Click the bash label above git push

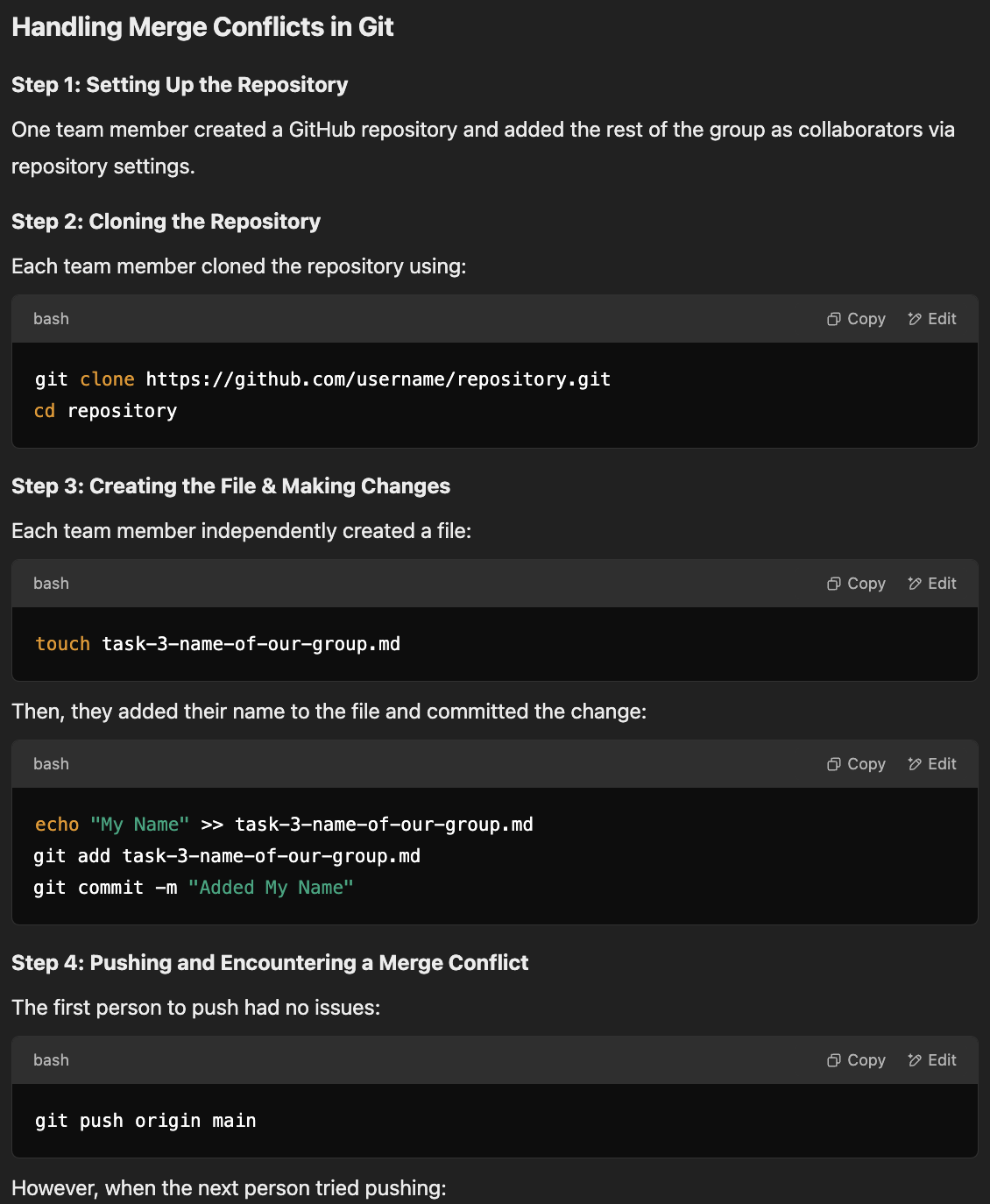51,1060
